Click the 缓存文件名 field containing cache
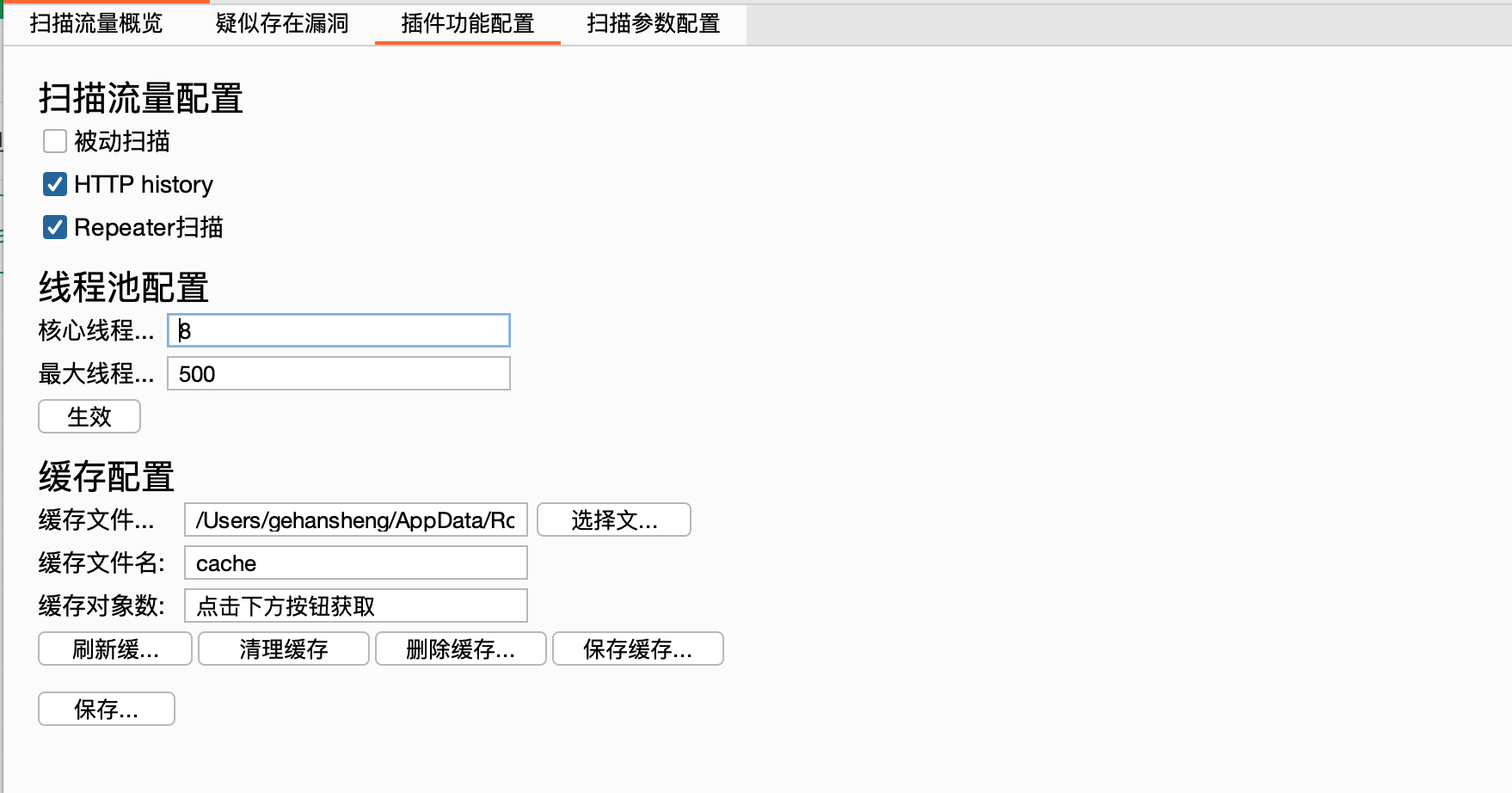The height and width of the screenshot is (793, 1512). (x=355, y=562)
